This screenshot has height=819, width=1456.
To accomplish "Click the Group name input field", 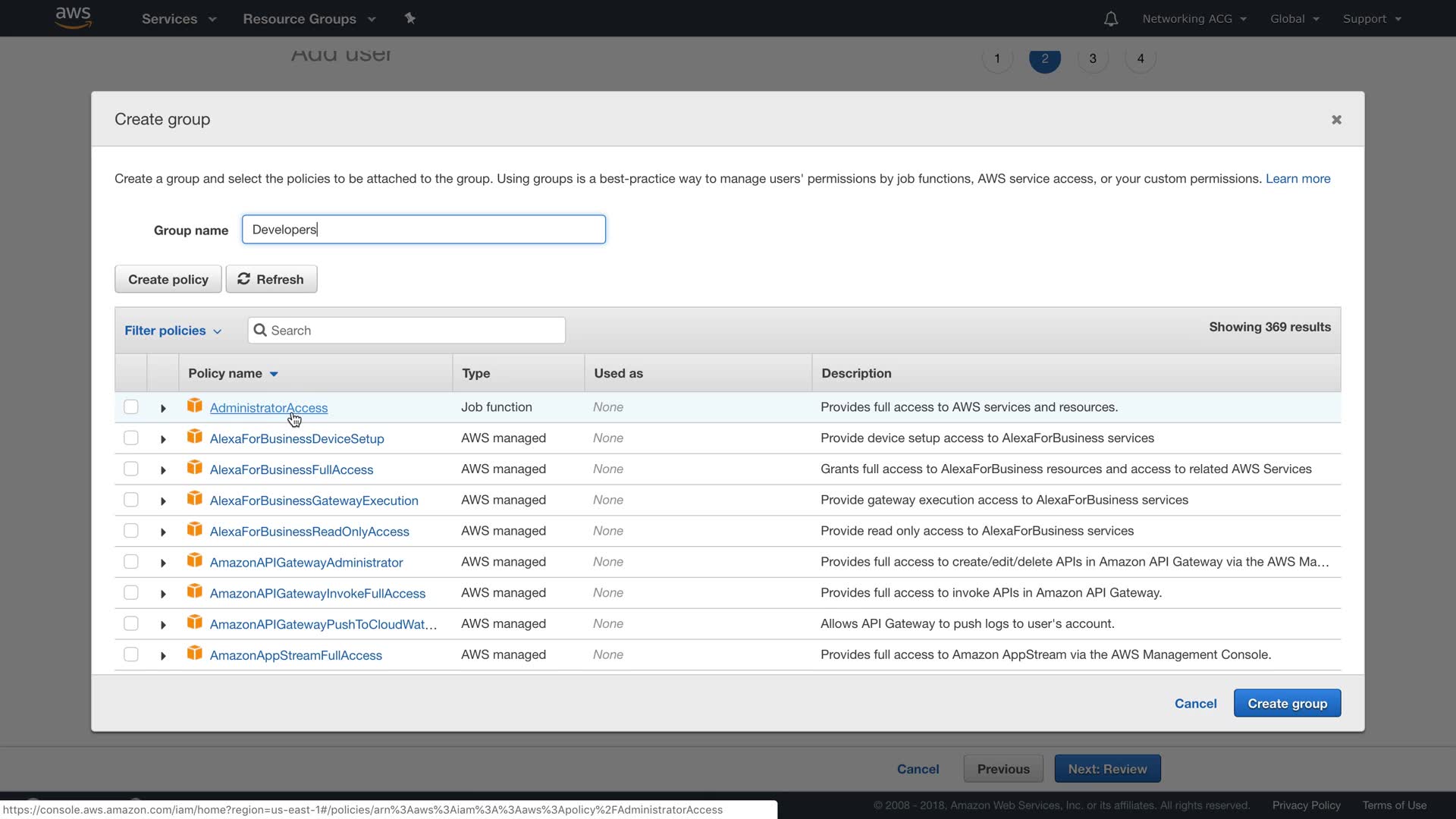I will pyautogui.click(x=423, y=230).
